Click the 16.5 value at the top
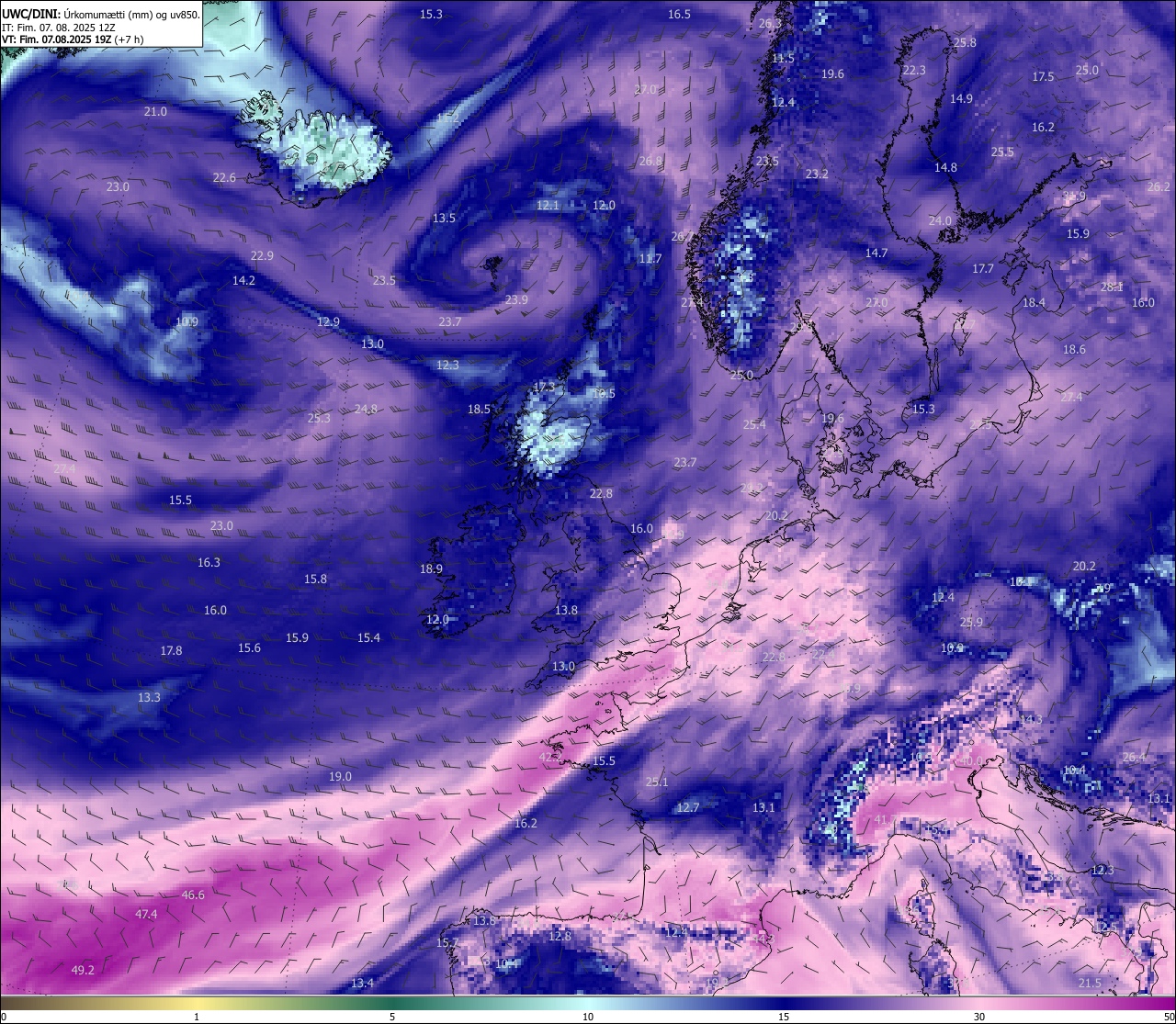Screen dimensions: 1176x1024 click(x=679, y=14)
